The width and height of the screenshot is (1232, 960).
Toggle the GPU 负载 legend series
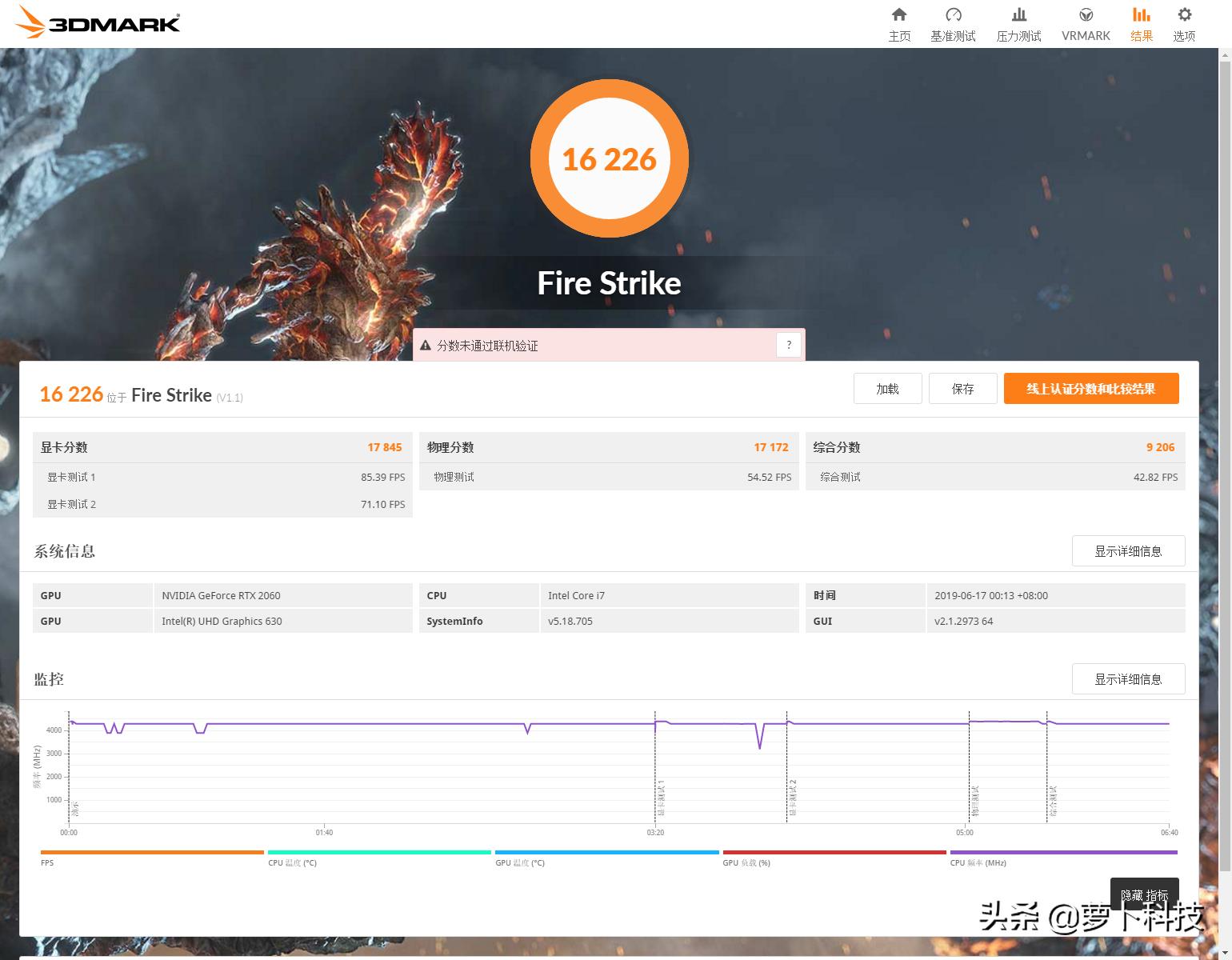834,858
